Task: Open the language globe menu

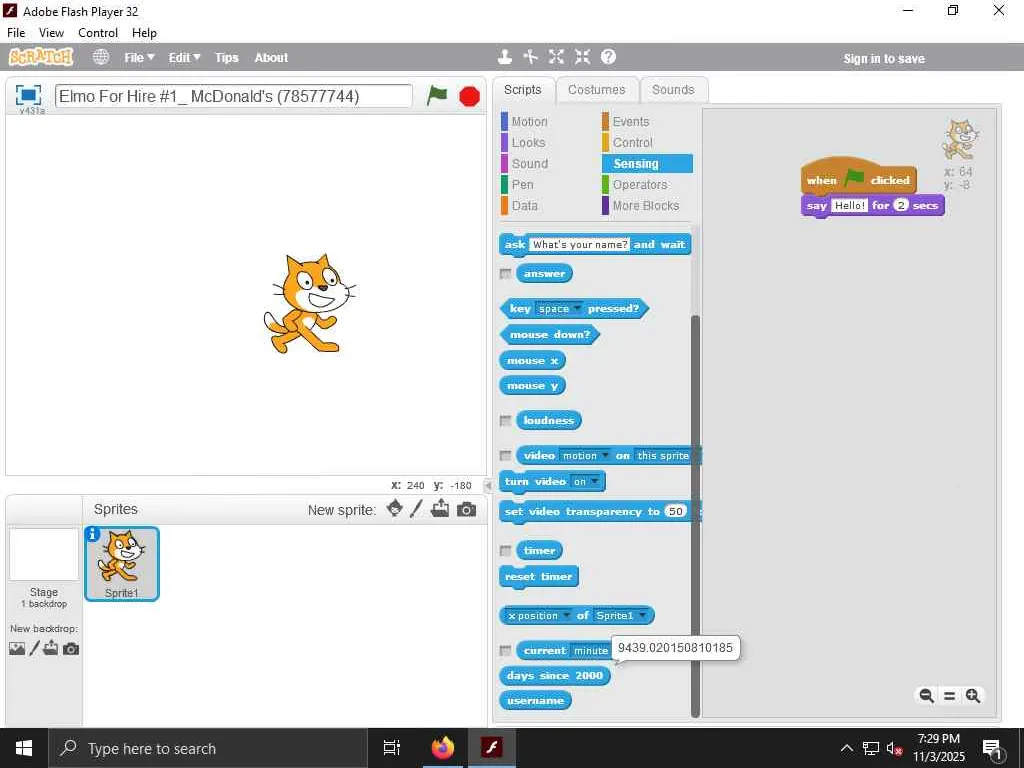Action: 101,57
